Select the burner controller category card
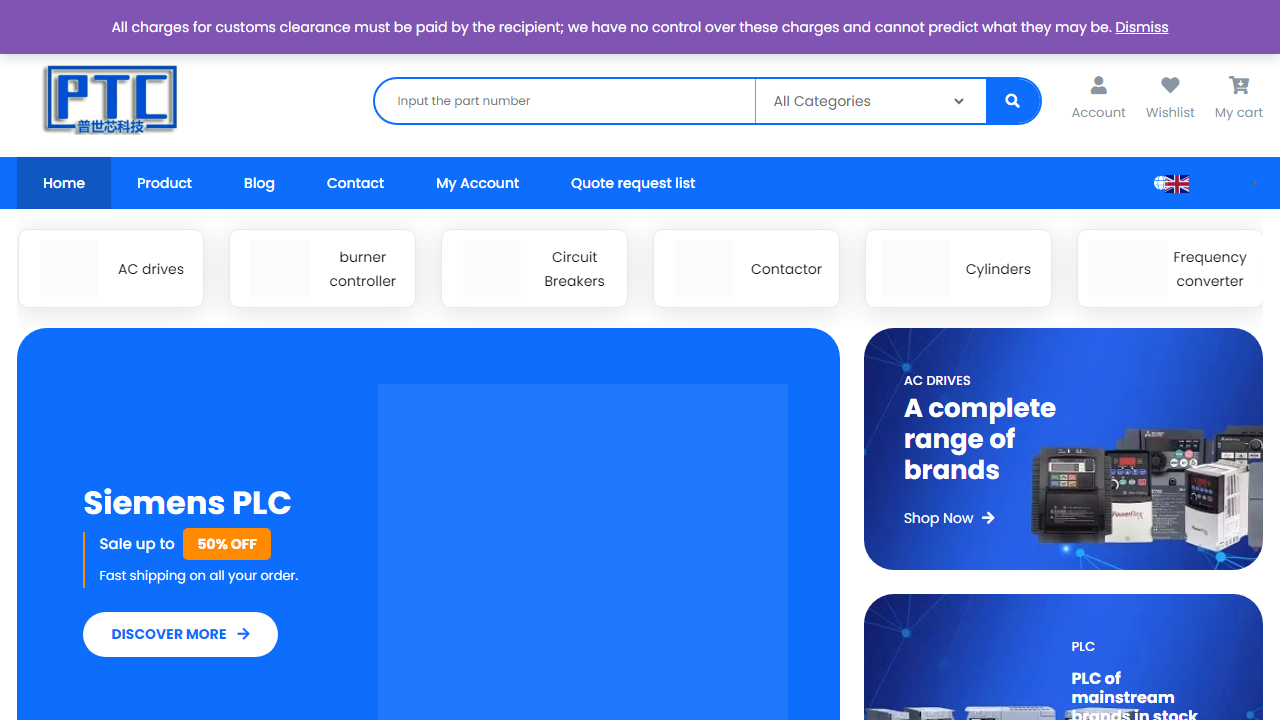 pyautogui.click(x=322, y=269)
